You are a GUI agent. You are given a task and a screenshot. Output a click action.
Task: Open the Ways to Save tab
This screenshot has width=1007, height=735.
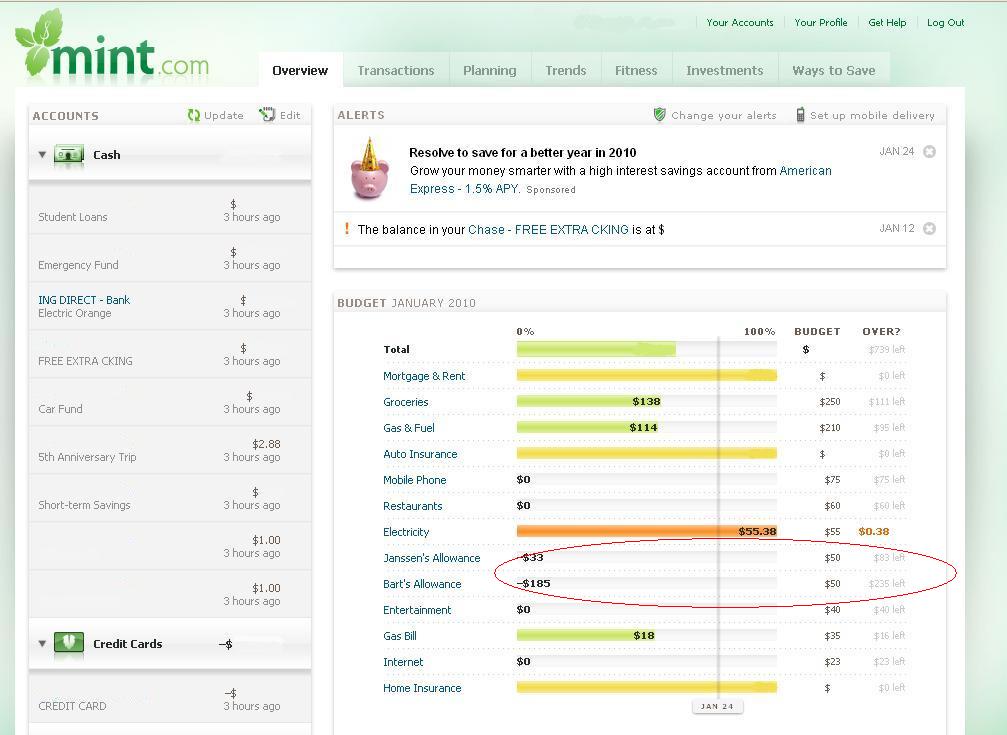coord(834,70)
